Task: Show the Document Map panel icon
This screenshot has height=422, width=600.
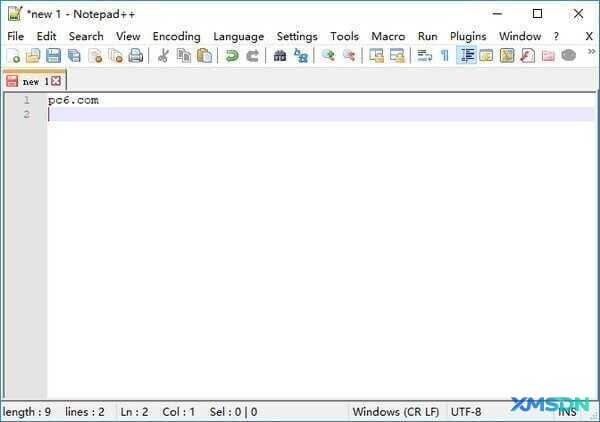Action: point(507,56)
